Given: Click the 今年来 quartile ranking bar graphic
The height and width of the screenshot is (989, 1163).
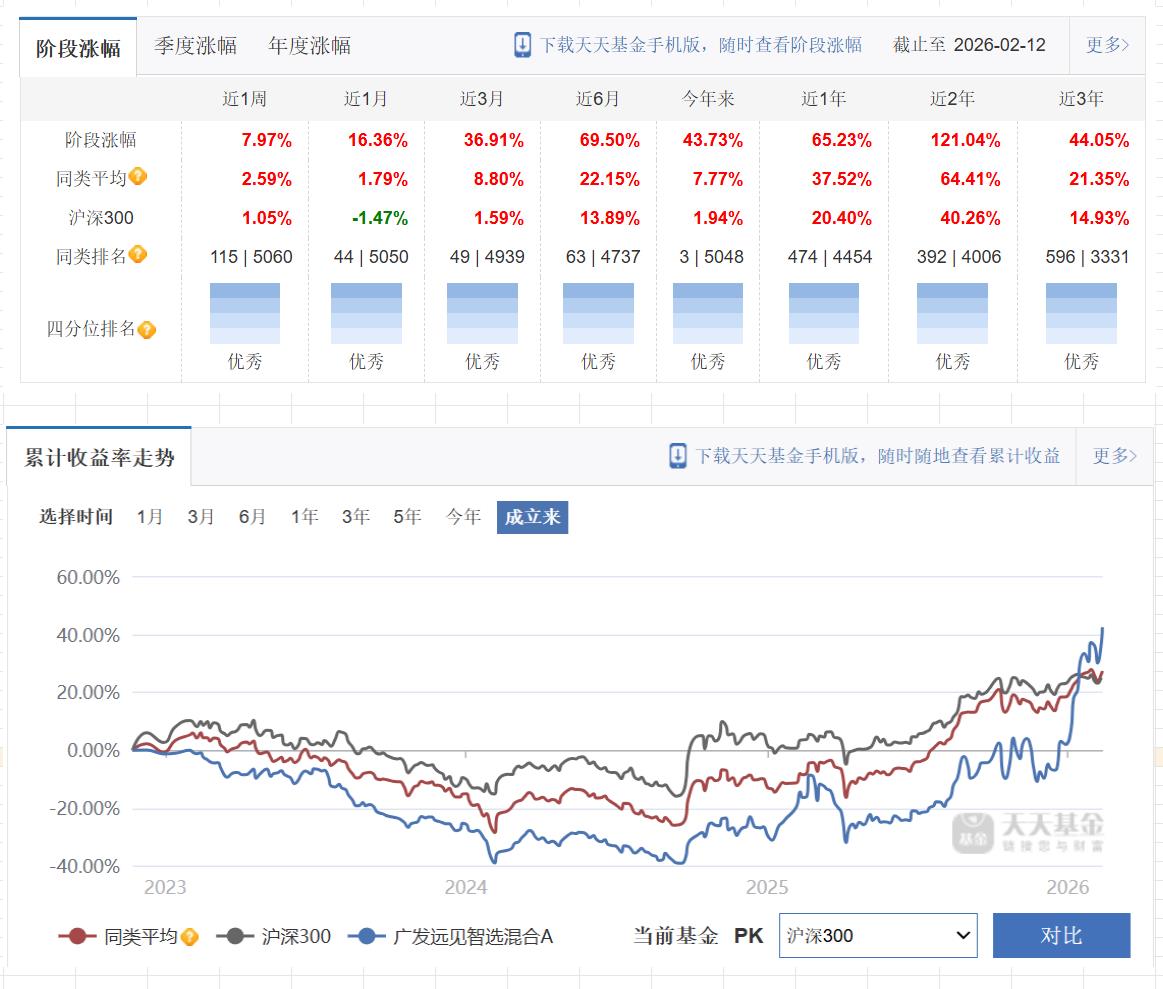Looking at the screenshot, I should [x=708, y=313].
